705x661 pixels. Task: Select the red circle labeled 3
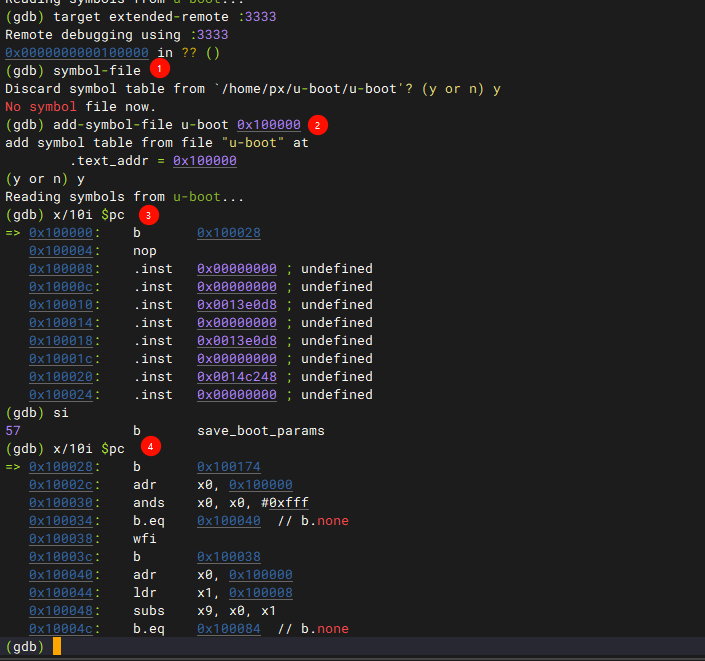click(148, 215)
